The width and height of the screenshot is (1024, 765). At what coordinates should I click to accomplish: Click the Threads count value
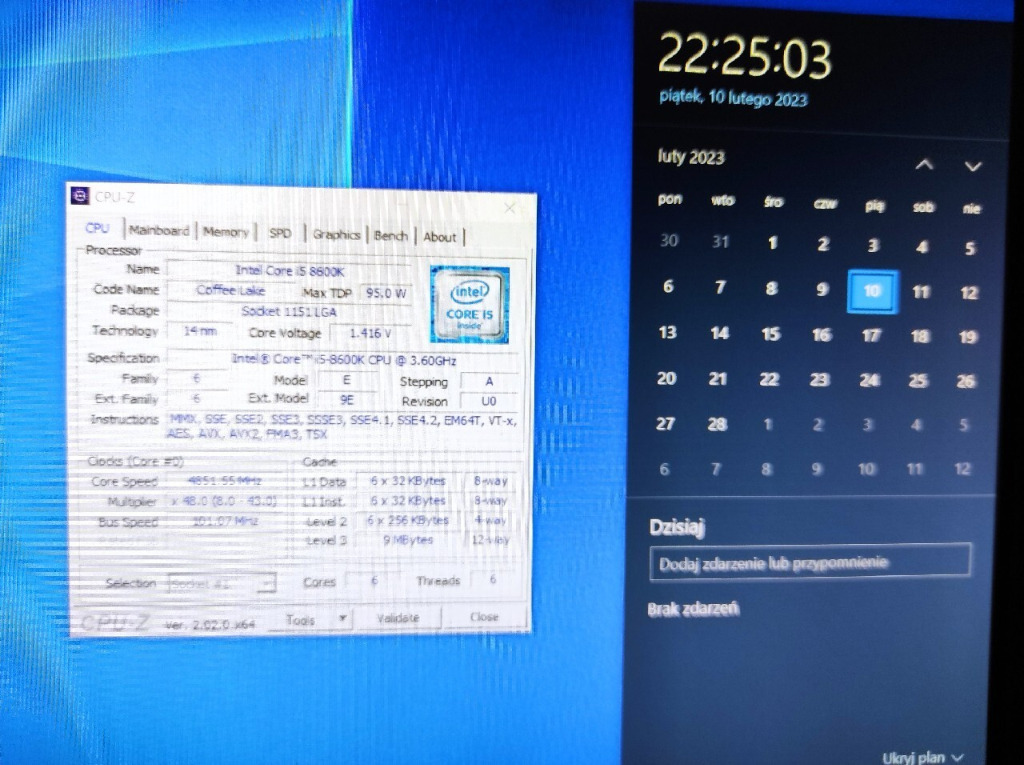tap(493, 579)
